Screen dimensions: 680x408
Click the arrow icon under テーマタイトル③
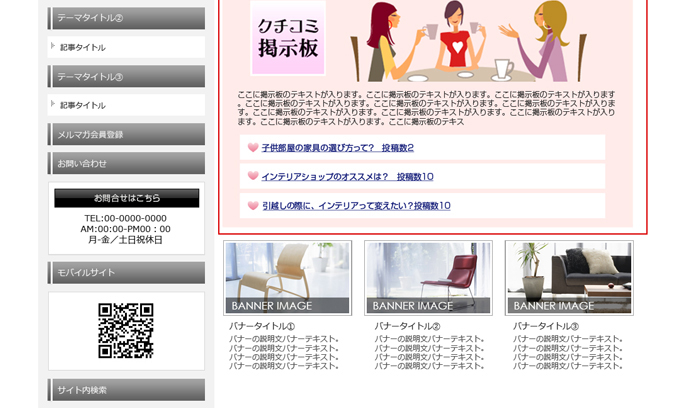53,104
